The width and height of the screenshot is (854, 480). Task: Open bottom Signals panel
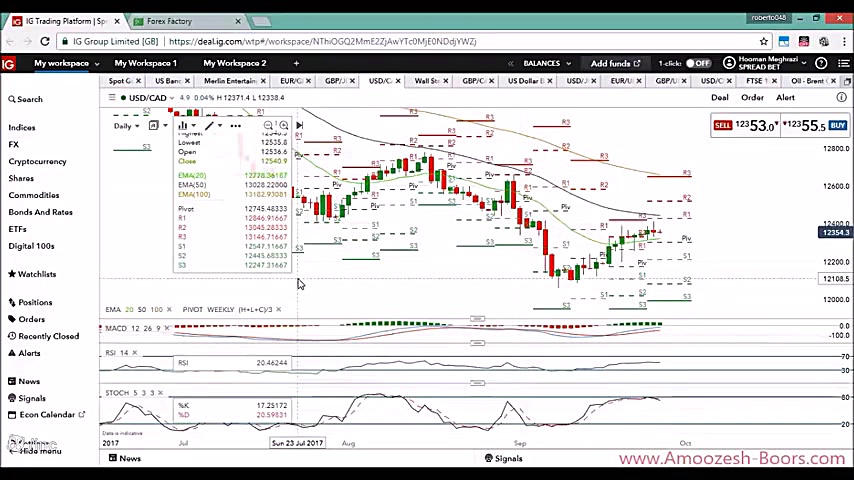[x=503, y=458]
